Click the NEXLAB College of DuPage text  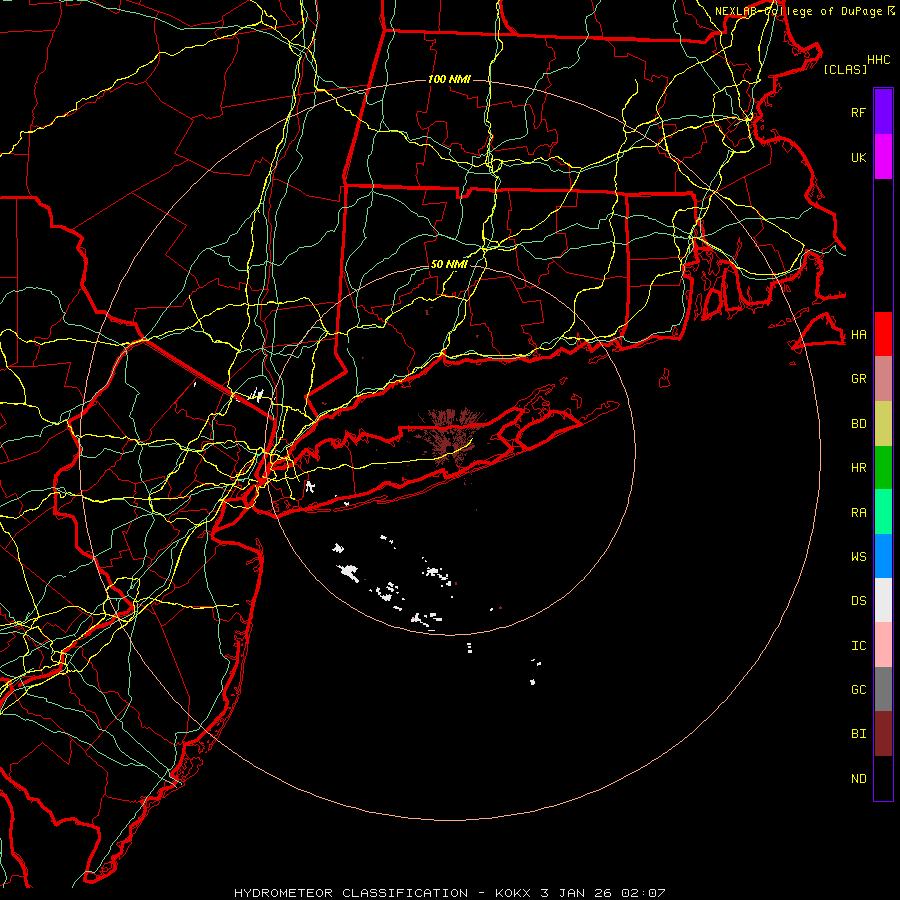tap(800, 11)
